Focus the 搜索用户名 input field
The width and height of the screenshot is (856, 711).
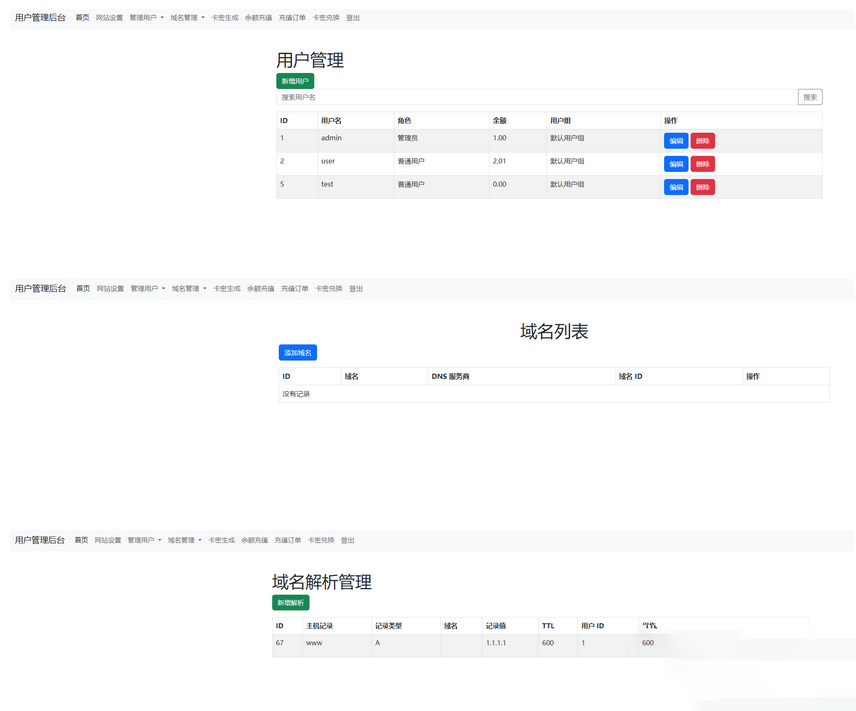pyautogui.click(x=535, y=97)
